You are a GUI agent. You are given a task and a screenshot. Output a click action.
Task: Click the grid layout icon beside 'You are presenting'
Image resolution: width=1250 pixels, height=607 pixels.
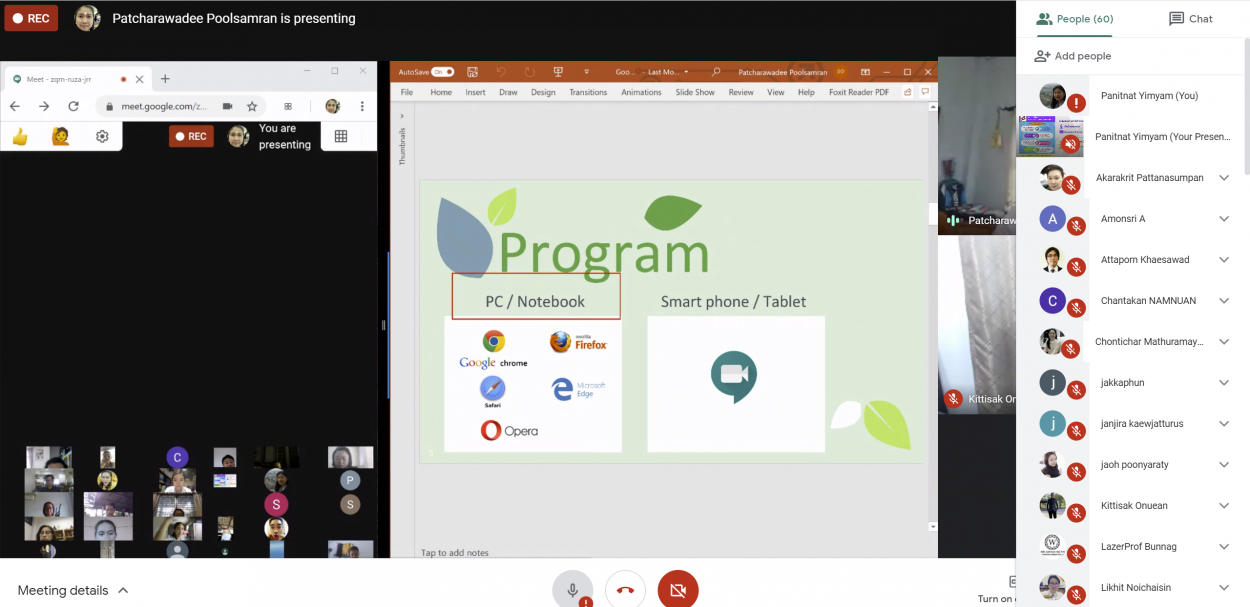tap(341, 137)
